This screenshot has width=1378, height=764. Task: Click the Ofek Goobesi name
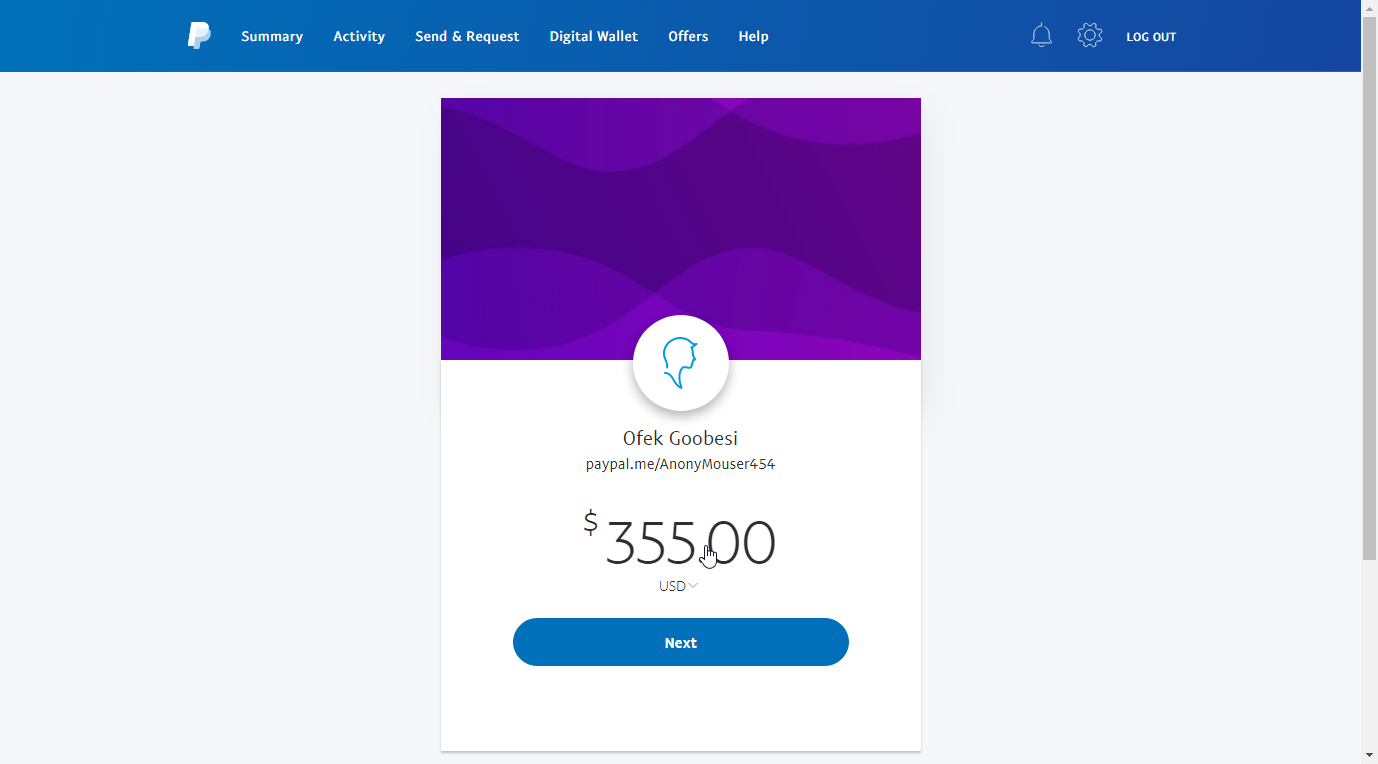[680, 438]
